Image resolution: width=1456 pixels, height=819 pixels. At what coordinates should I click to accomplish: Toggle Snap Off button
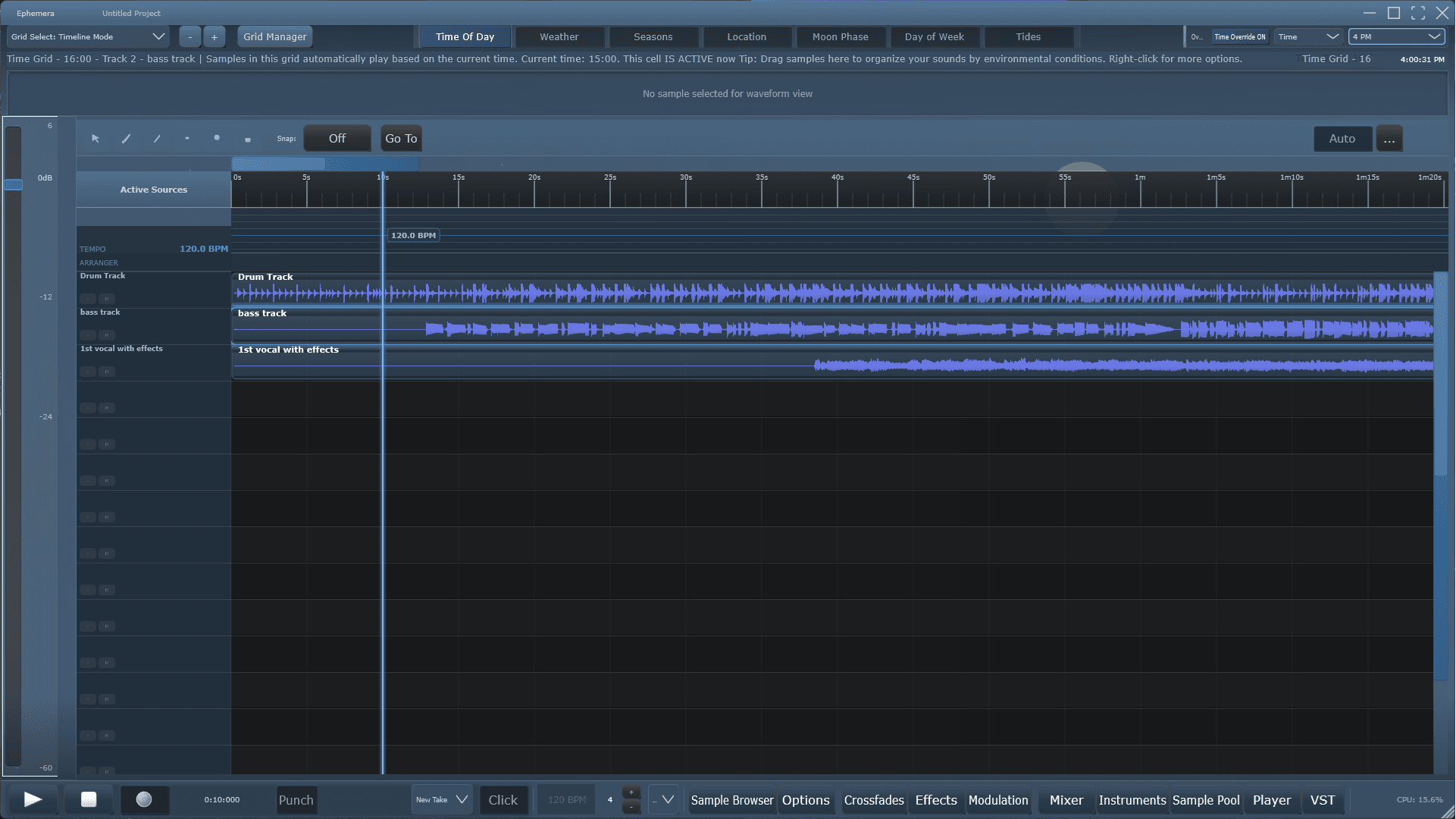click(x=337, y=139)
